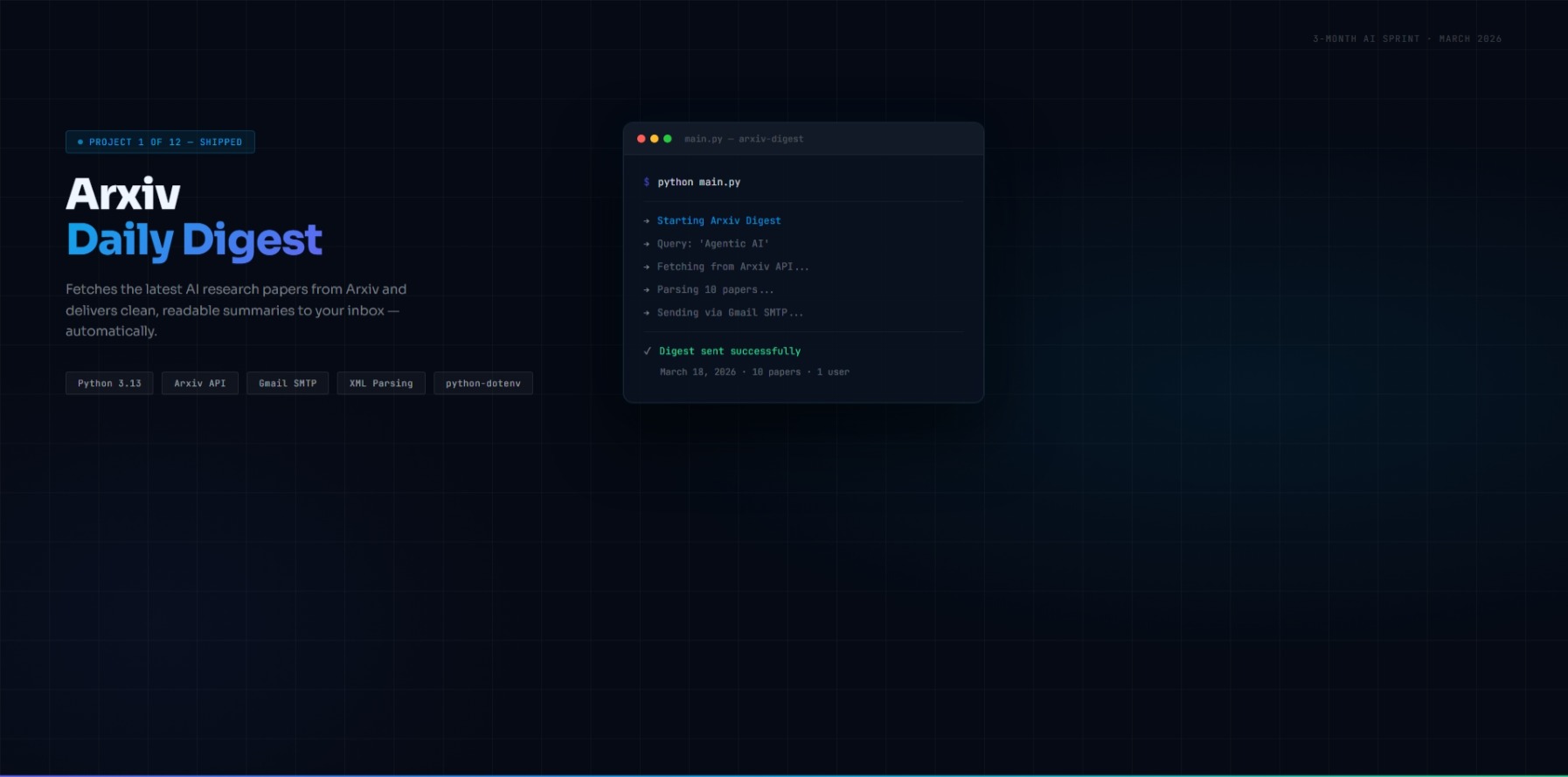Click the yellow minimize dot on the terminal window
Screen dimensions: 1568x777
(x=655, y=139)
